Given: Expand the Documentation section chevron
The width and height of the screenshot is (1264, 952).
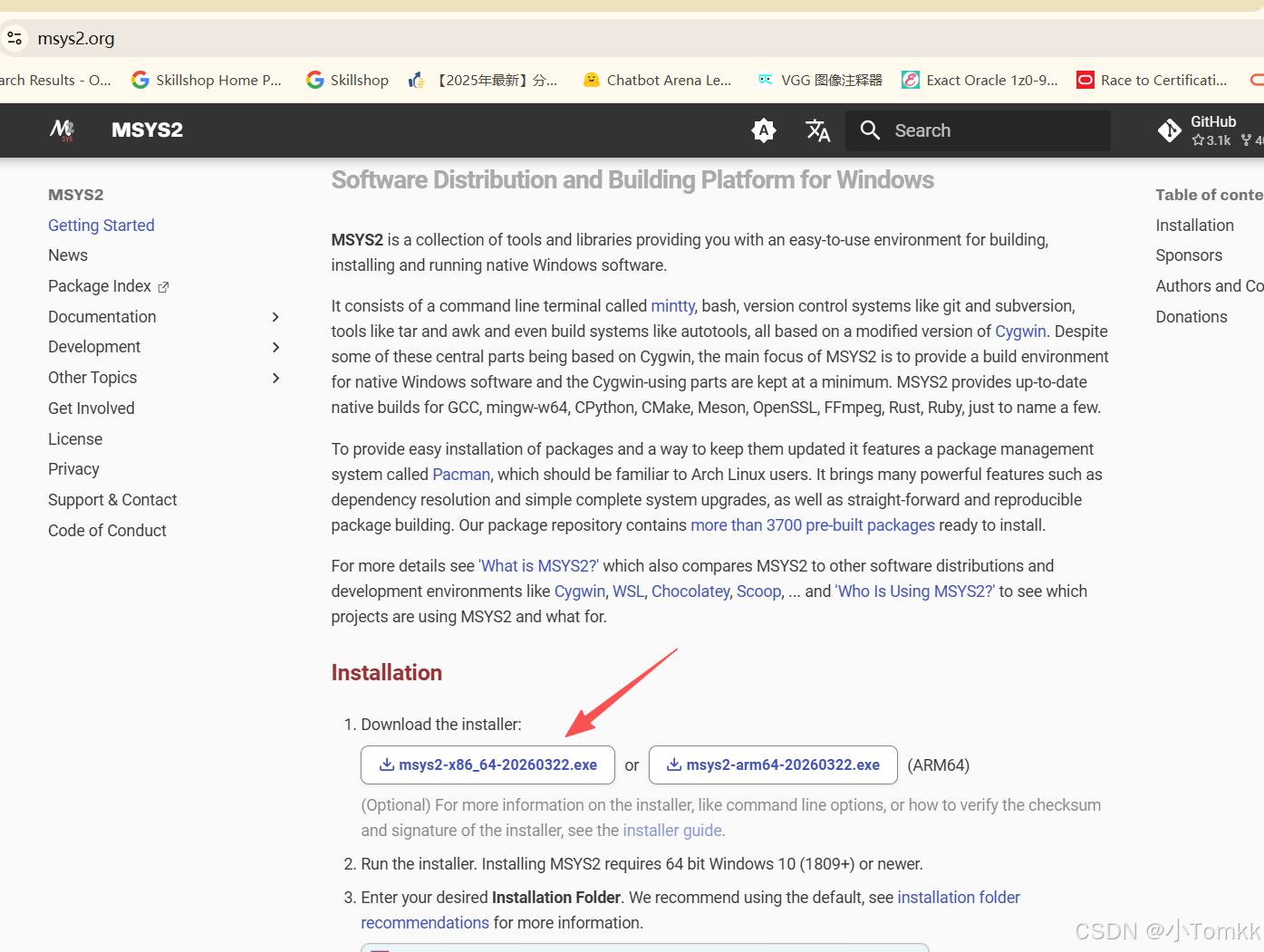Looking at the screenshot, I should coord(276,317).
